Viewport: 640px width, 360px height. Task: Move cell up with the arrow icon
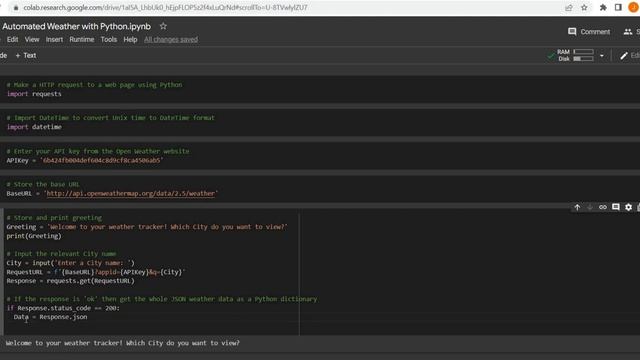tap(577, 207)
